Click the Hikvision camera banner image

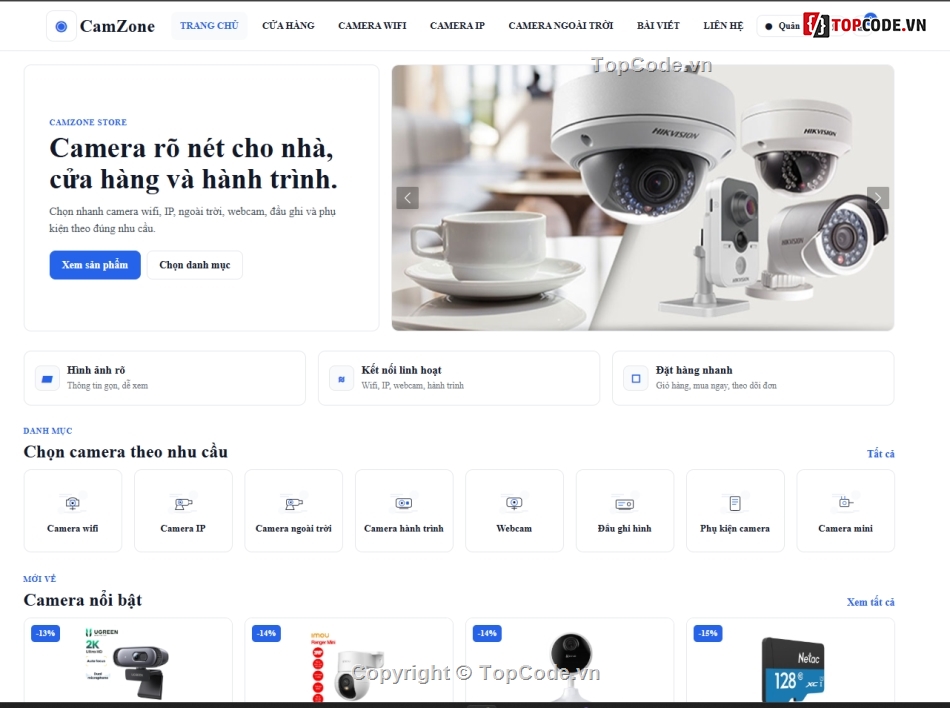(643, 198)
